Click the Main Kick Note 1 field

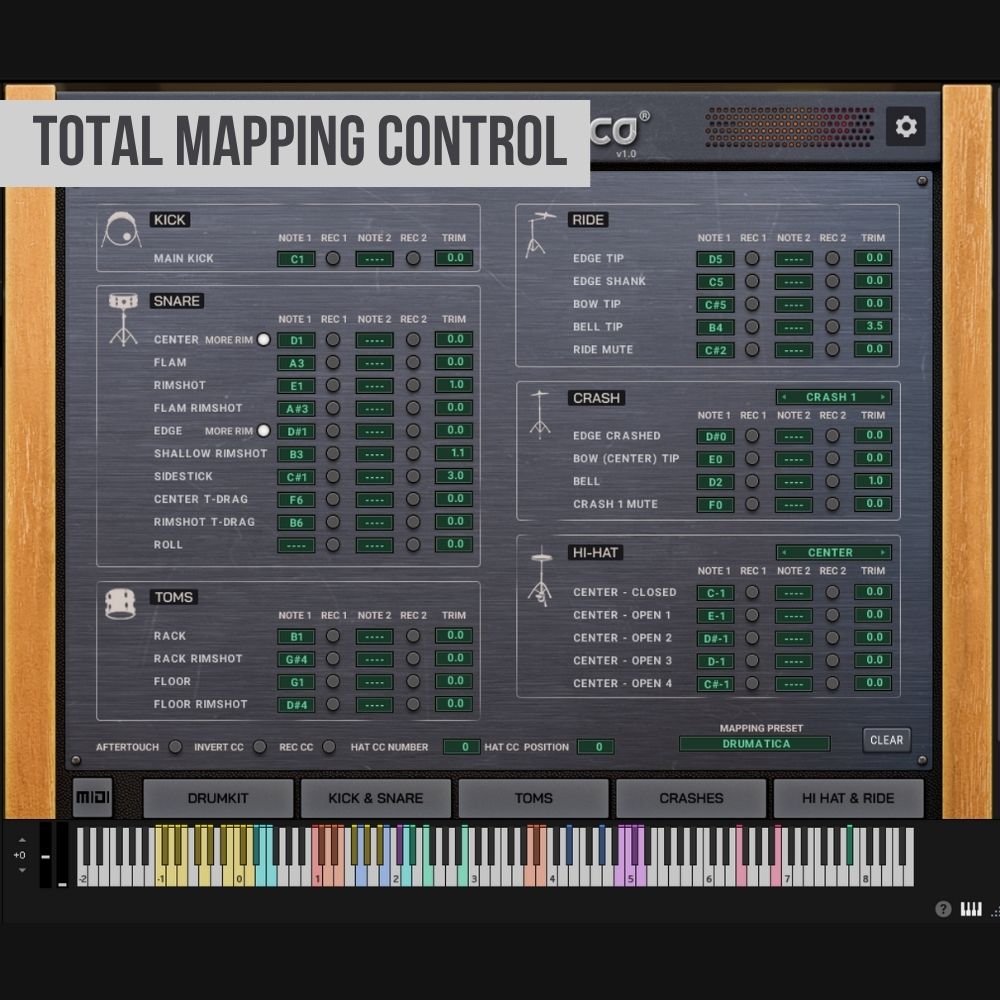point(296,259)
